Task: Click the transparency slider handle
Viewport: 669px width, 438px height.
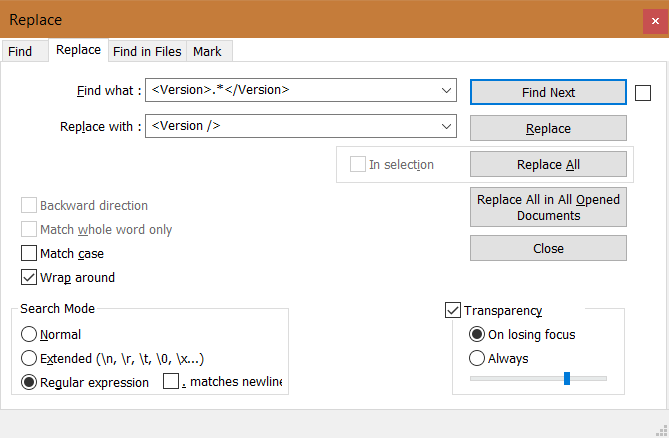Action: 567,378
